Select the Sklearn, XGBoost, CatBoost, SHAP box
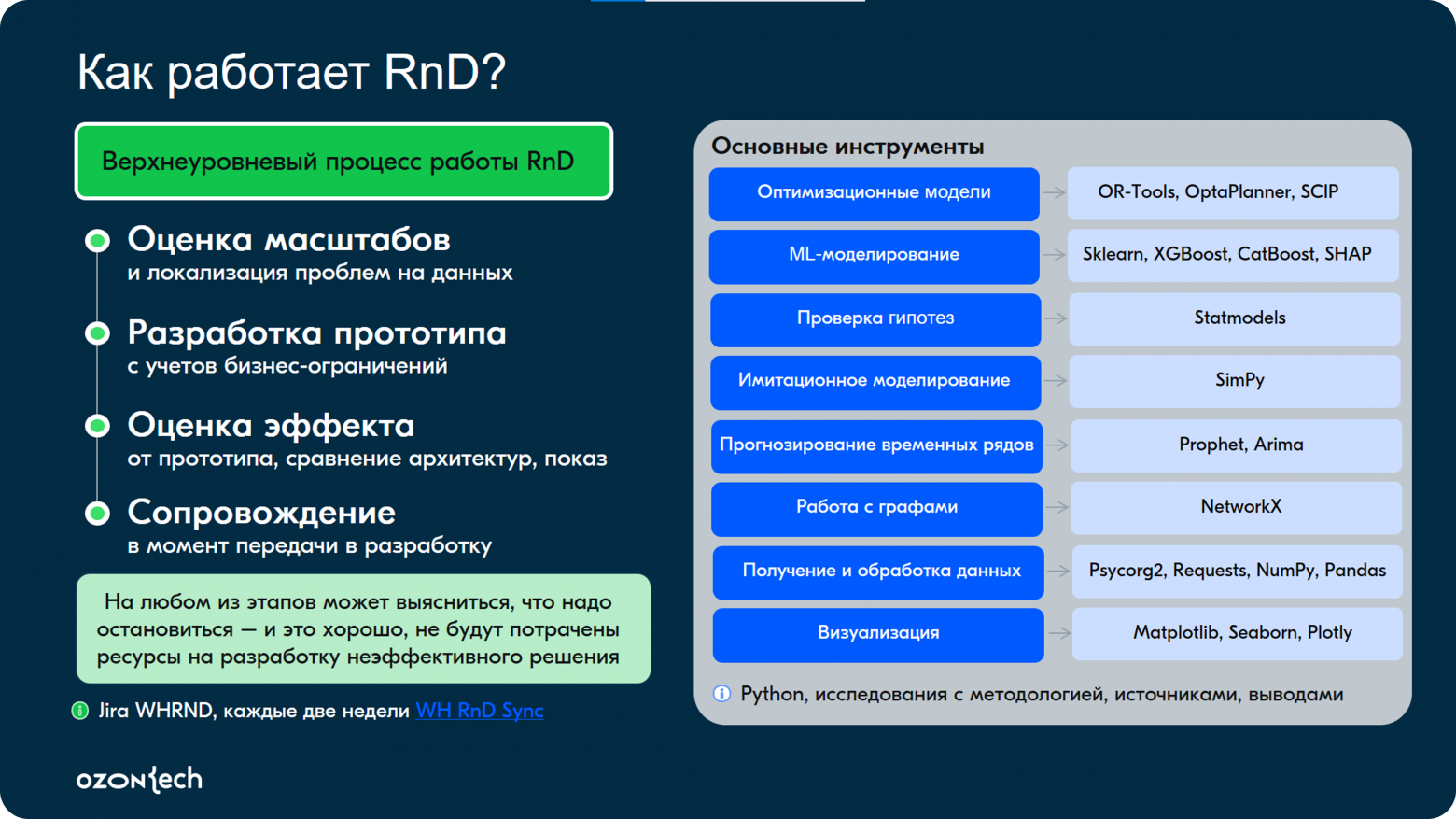Viewport: 1456px width, 819px height. pyautogui.click(x=1233, y=255)
